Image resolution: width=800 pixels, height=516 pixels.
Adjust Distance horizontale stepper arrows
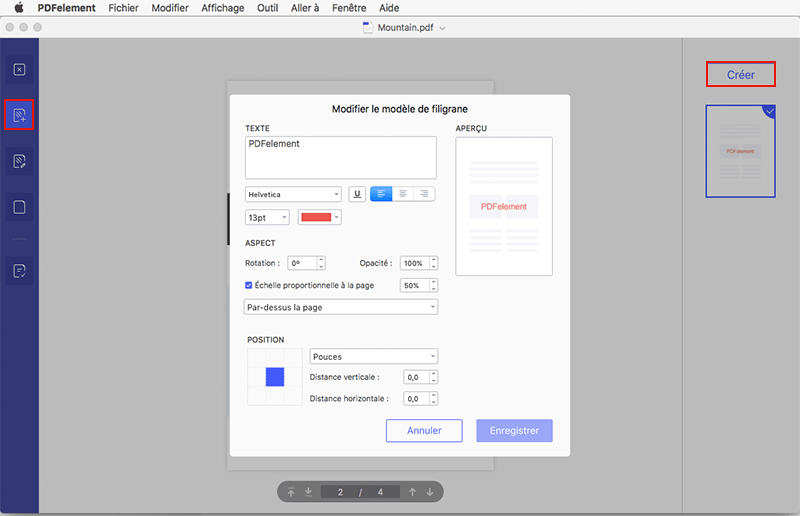pyautogui.click(x=434, y=399)
